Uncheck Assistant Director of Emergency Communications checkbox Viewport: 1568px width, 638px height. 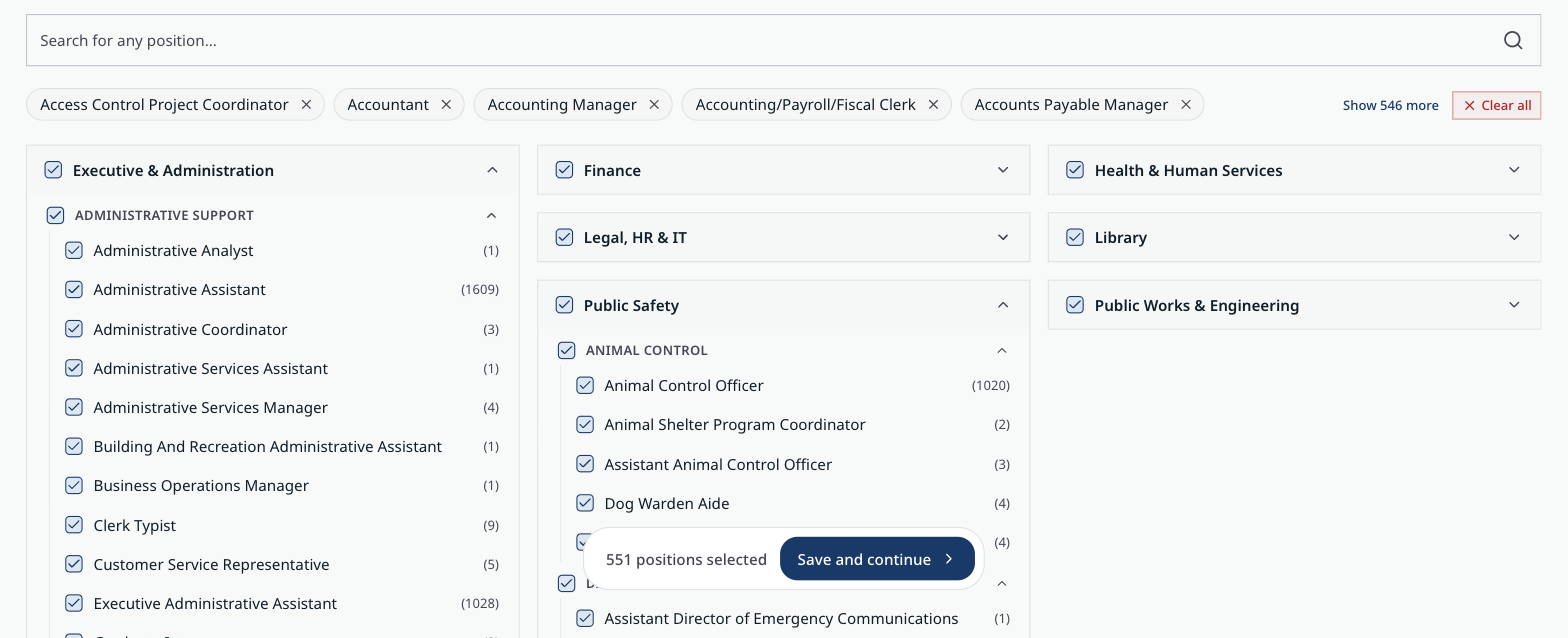[585, 618]
